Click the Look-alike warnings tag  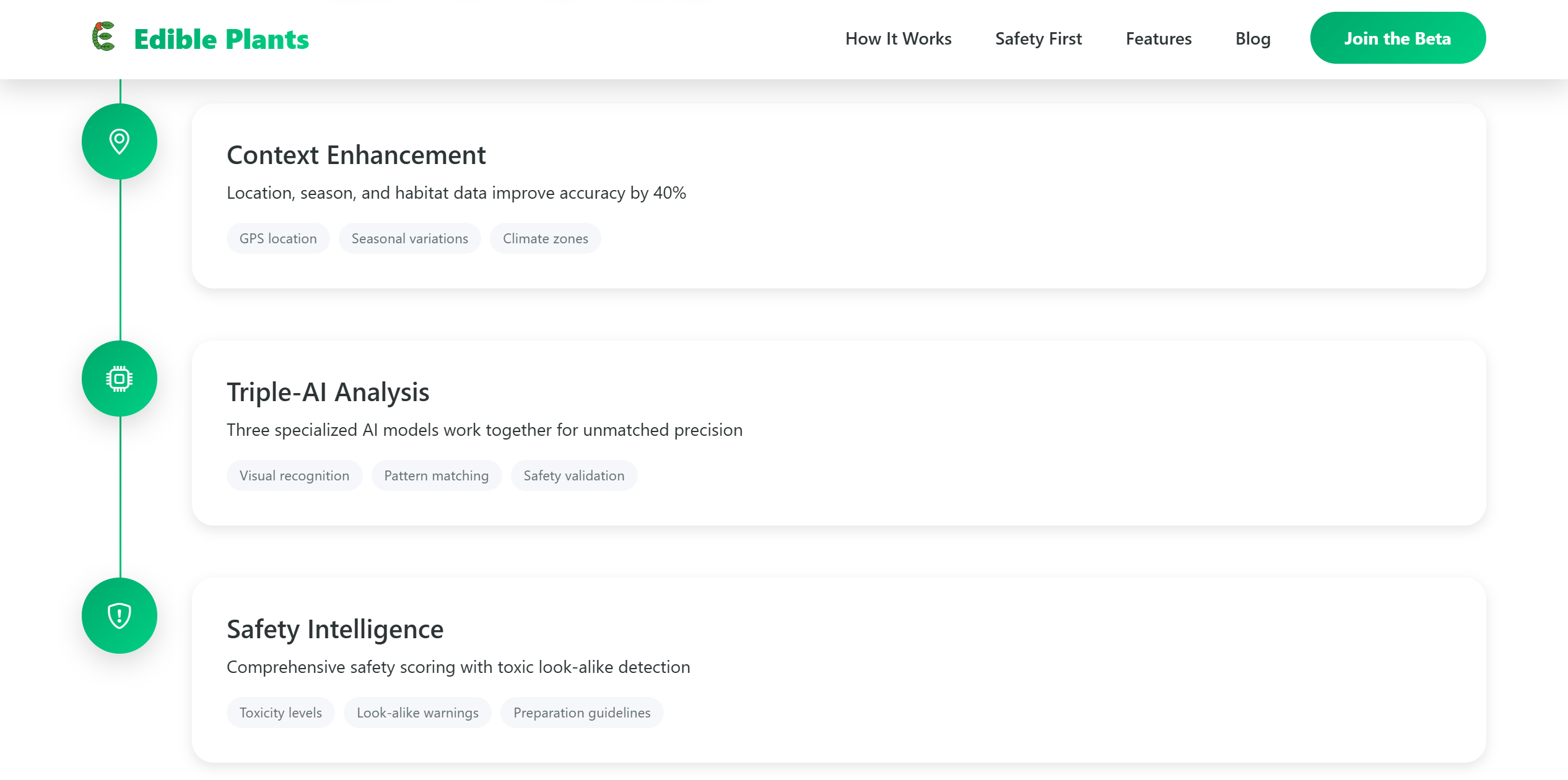(x=417, y=713)
